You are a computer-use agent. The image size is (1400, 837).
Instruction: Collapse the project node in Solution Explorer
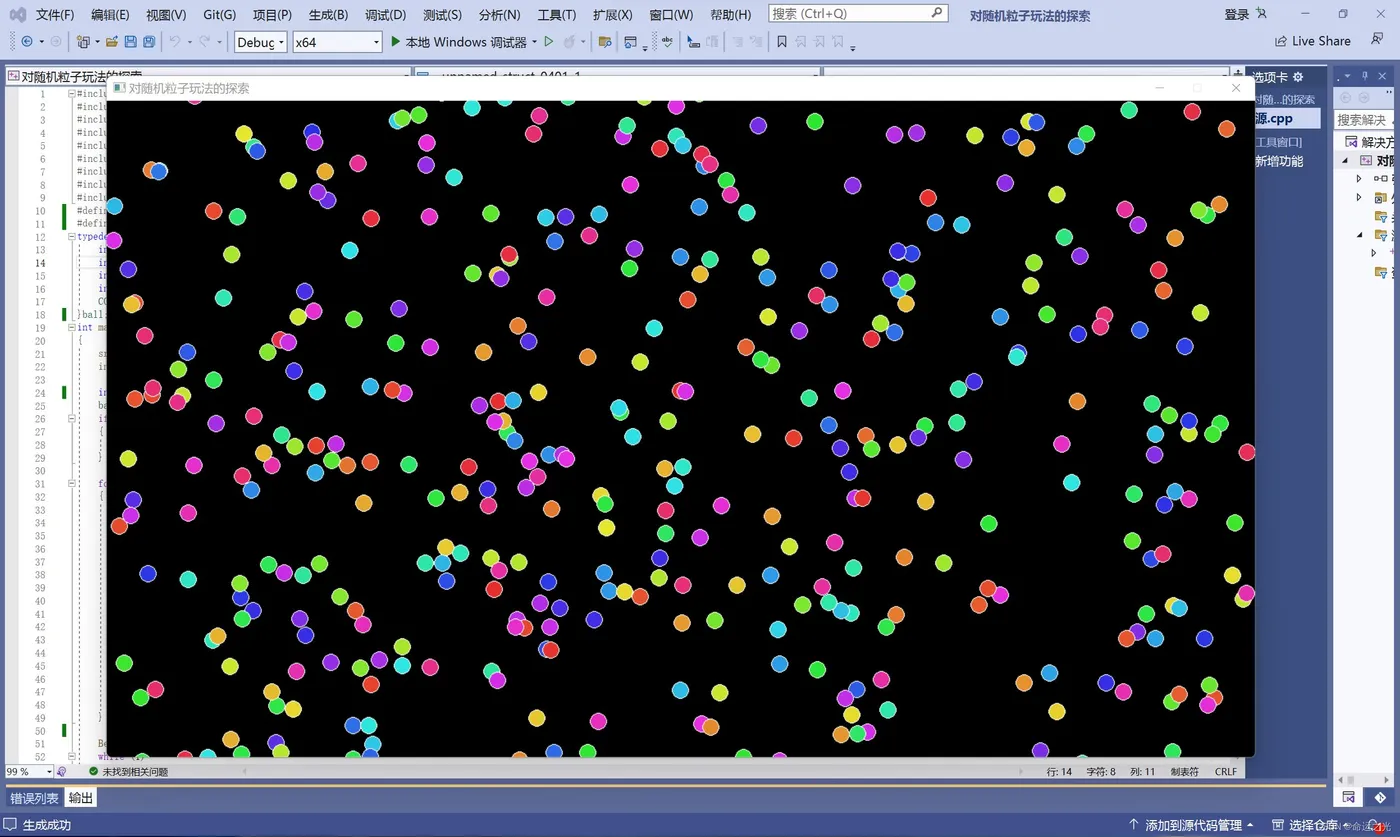[x=1345, y=160]
